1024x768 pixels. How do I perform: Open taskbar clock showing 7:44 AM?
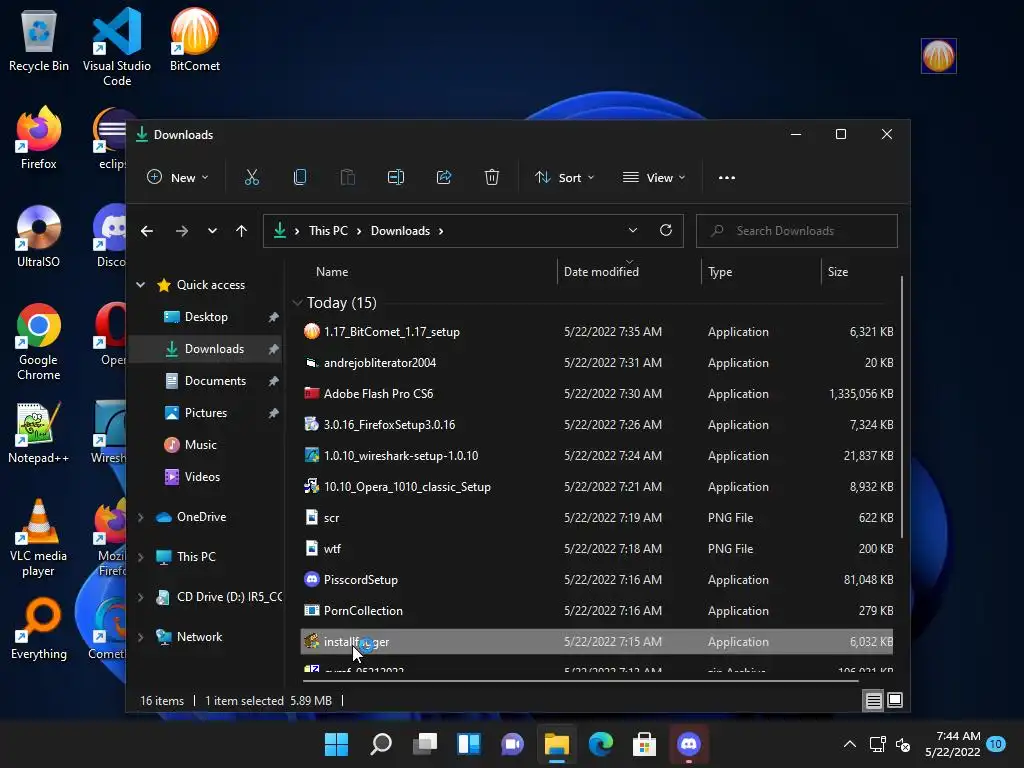(953, 744)
